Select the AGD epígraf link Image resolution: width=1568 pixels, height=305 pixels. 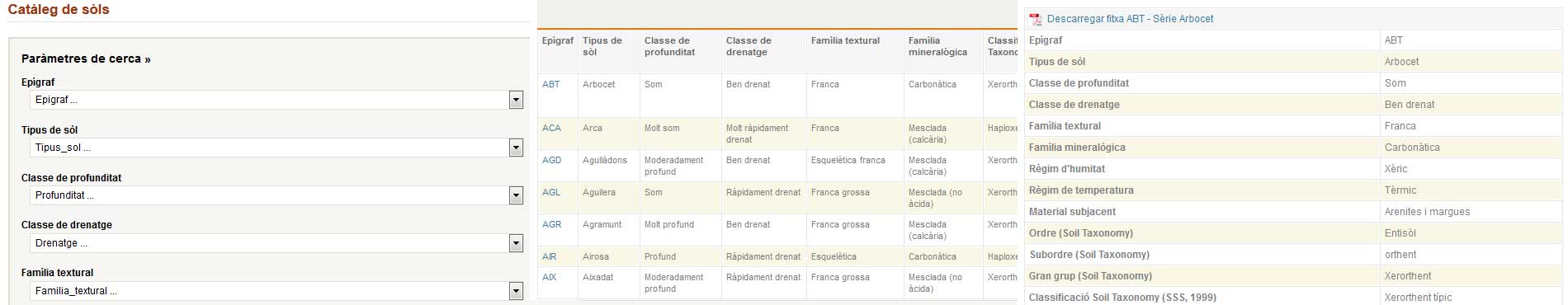point(551,160)
